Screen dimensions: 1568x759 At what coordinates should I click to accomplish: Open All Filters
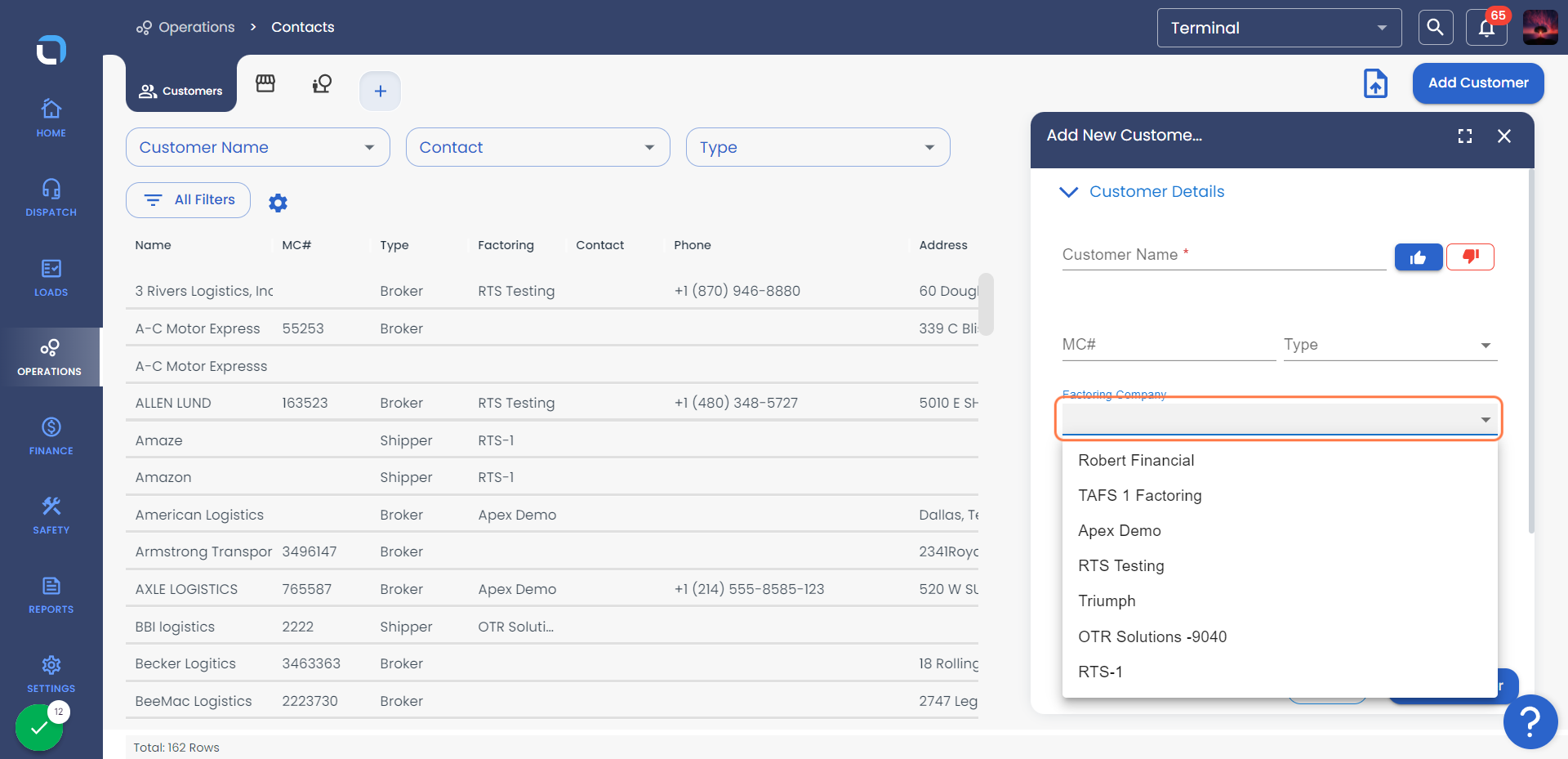click(x=188, y=200)
